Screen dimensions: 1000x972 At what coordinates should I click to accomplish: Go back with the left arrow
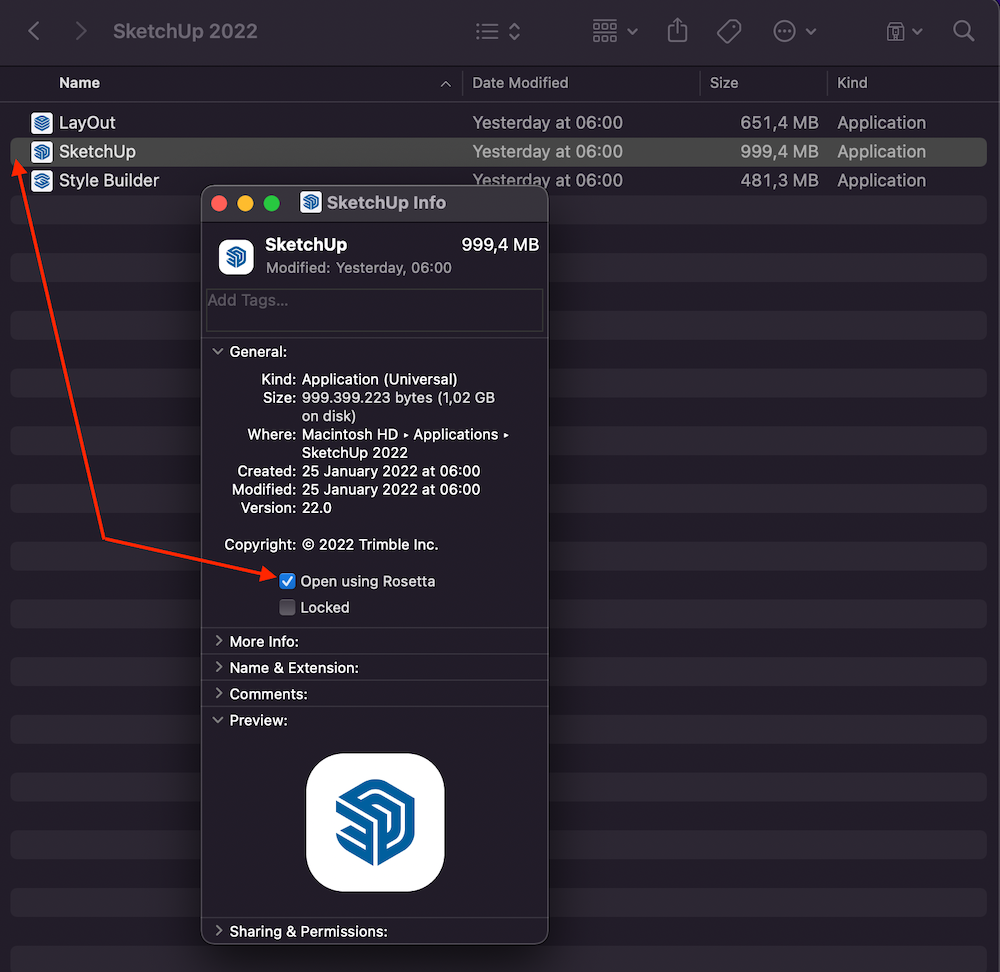pyautogui.click(x=34, y=31)
